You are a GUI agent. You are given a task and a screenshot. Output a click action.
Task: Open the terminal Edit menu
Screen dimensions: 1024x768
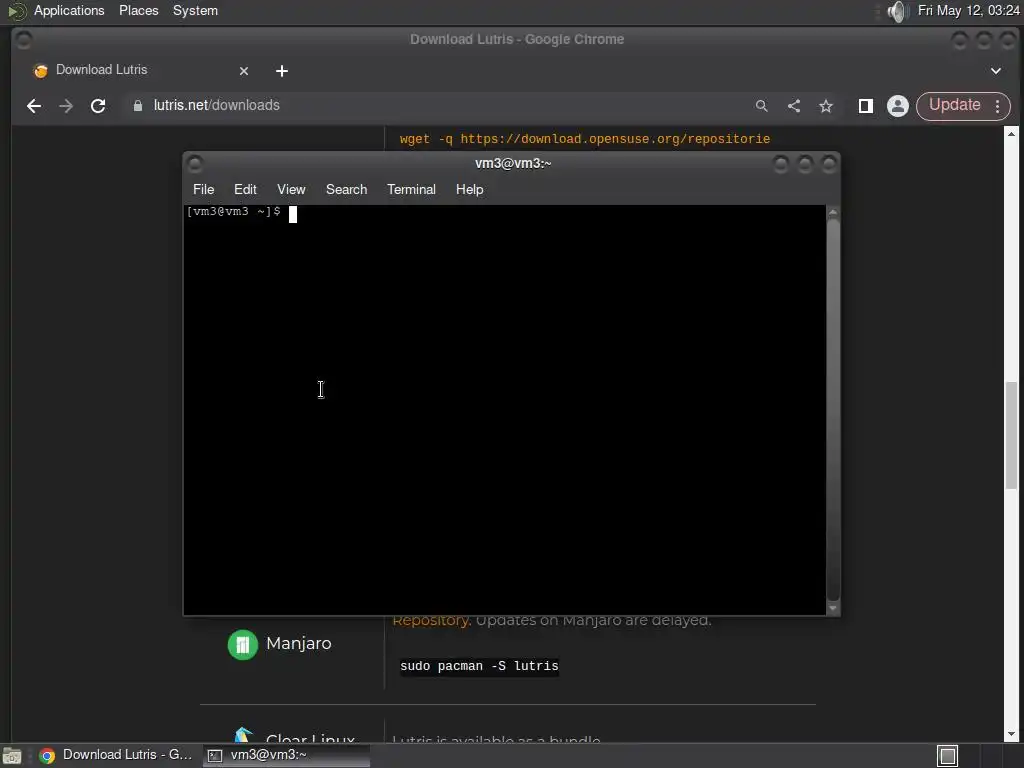(245, 189)
